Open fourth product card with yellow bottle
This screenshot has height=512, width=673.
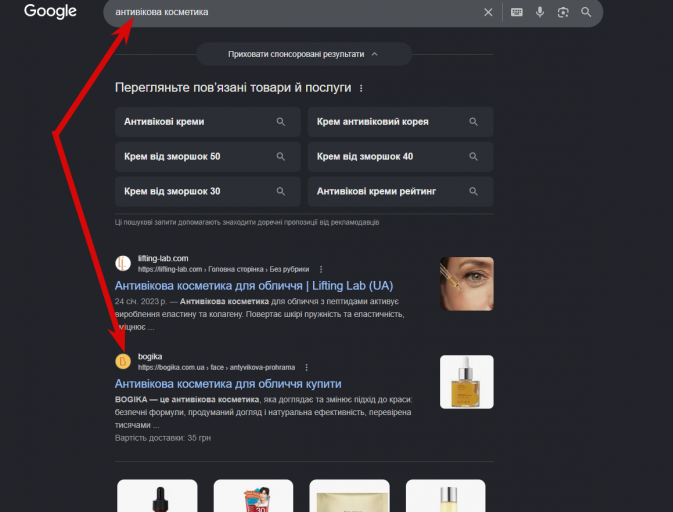tap(446, 496)
